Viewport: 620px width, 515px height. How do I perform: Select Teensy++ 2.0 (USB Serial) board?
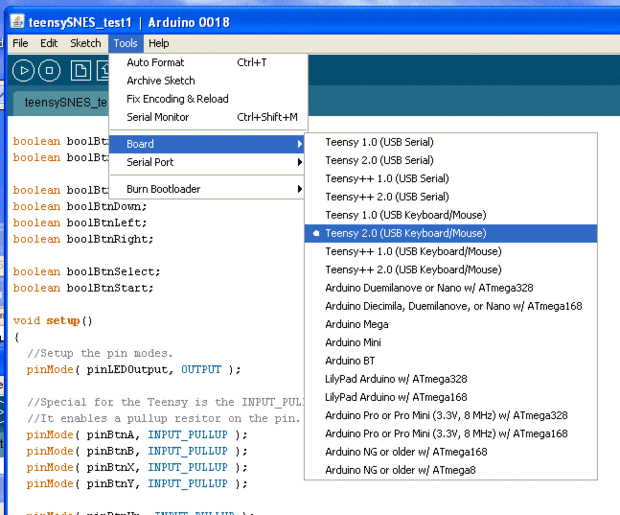[451, 197]
